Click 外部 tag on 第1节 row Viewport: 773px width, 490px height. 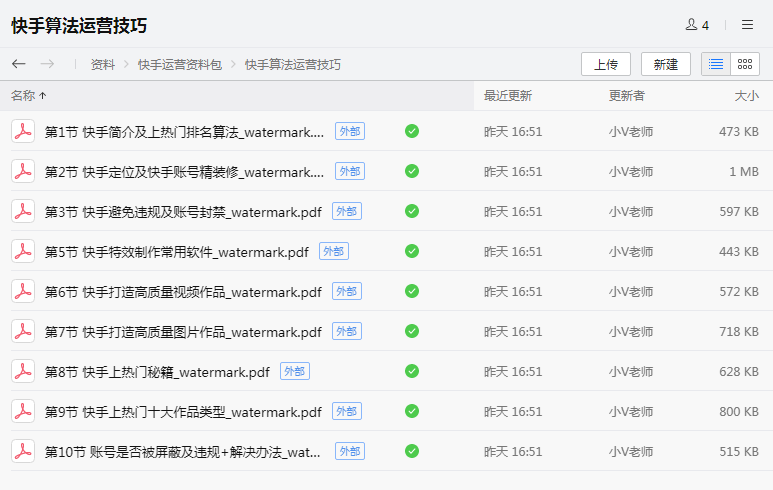(350, 131)
